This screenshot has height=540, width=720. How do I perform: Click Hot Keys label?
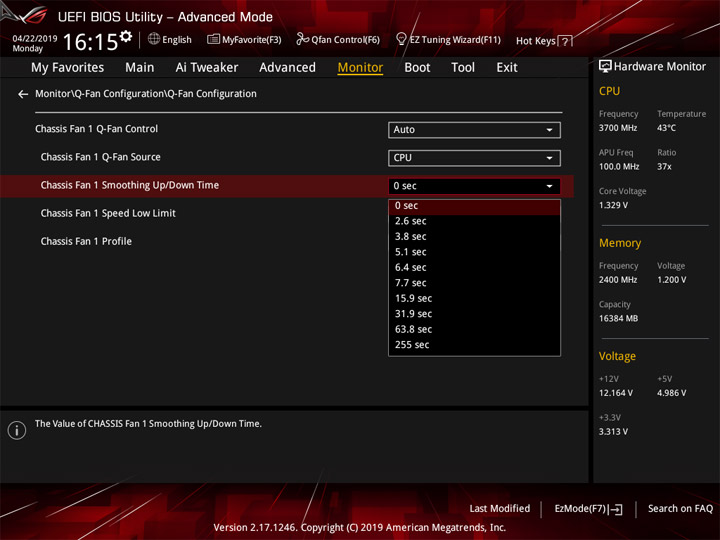point(536,41)
